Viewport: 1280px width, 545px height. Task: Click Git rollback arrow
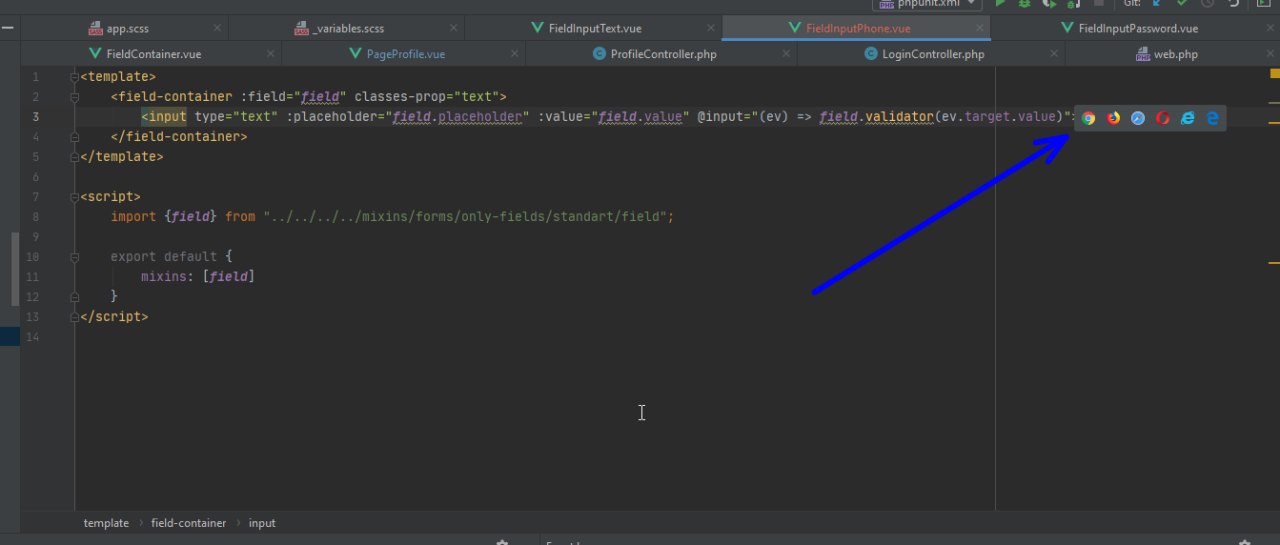1233,4
